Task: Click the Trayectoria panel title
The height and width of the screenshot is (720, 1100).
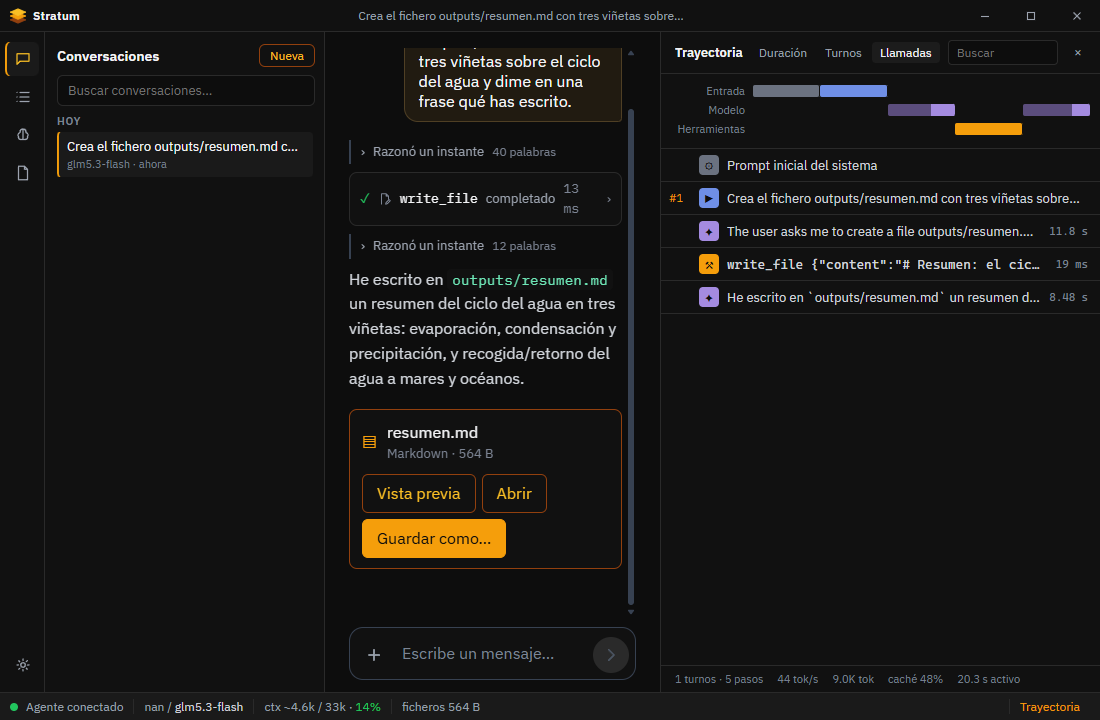Action: tap(709, 53)
